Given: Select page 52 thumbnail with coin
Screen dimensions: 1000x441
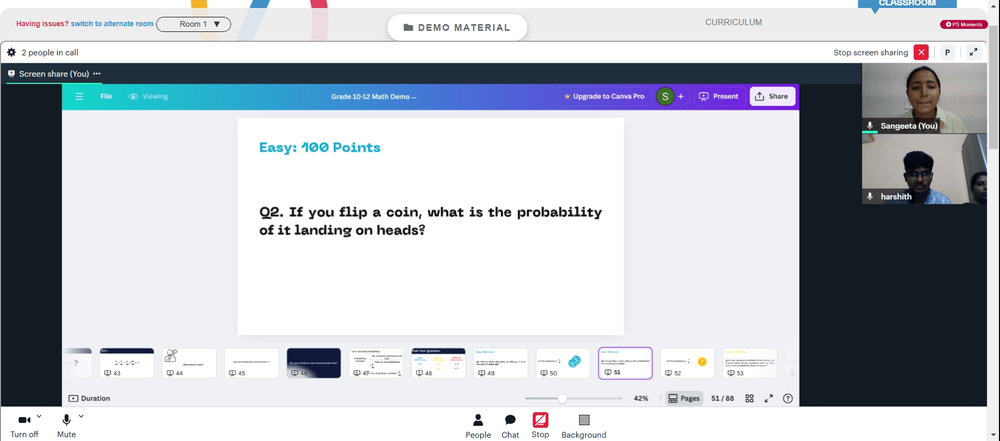Looking at the screenshot, I should (x=688, y=363).
